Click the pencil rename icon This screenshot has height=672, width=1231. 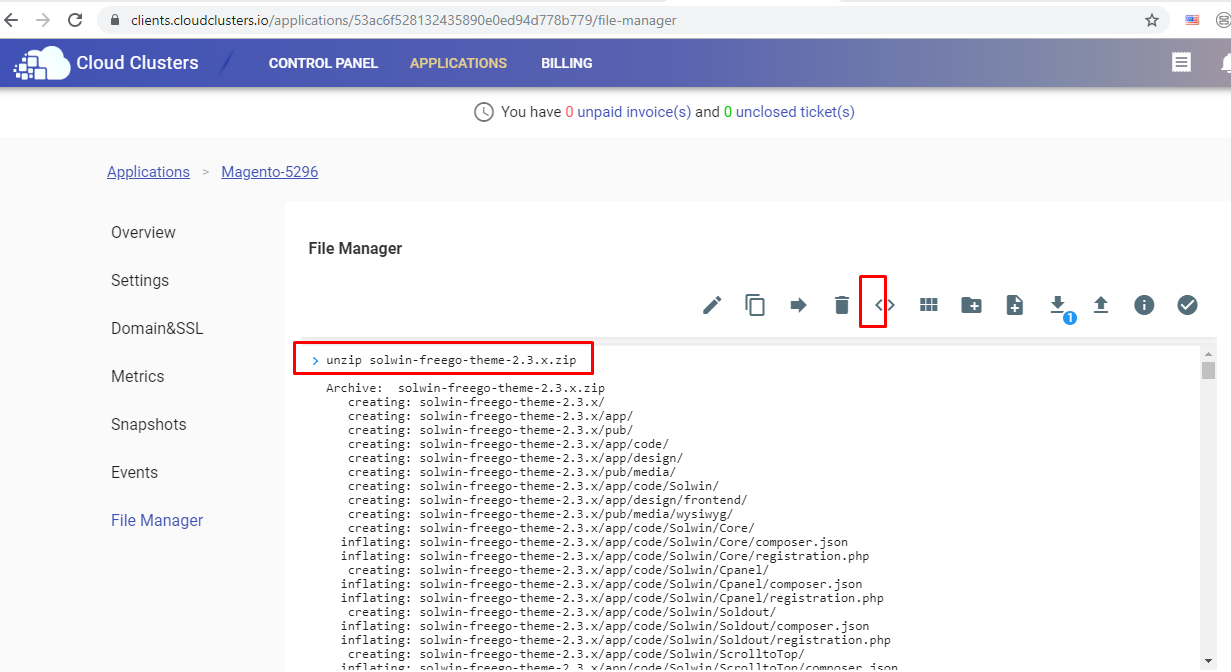(x=712, y=305)
